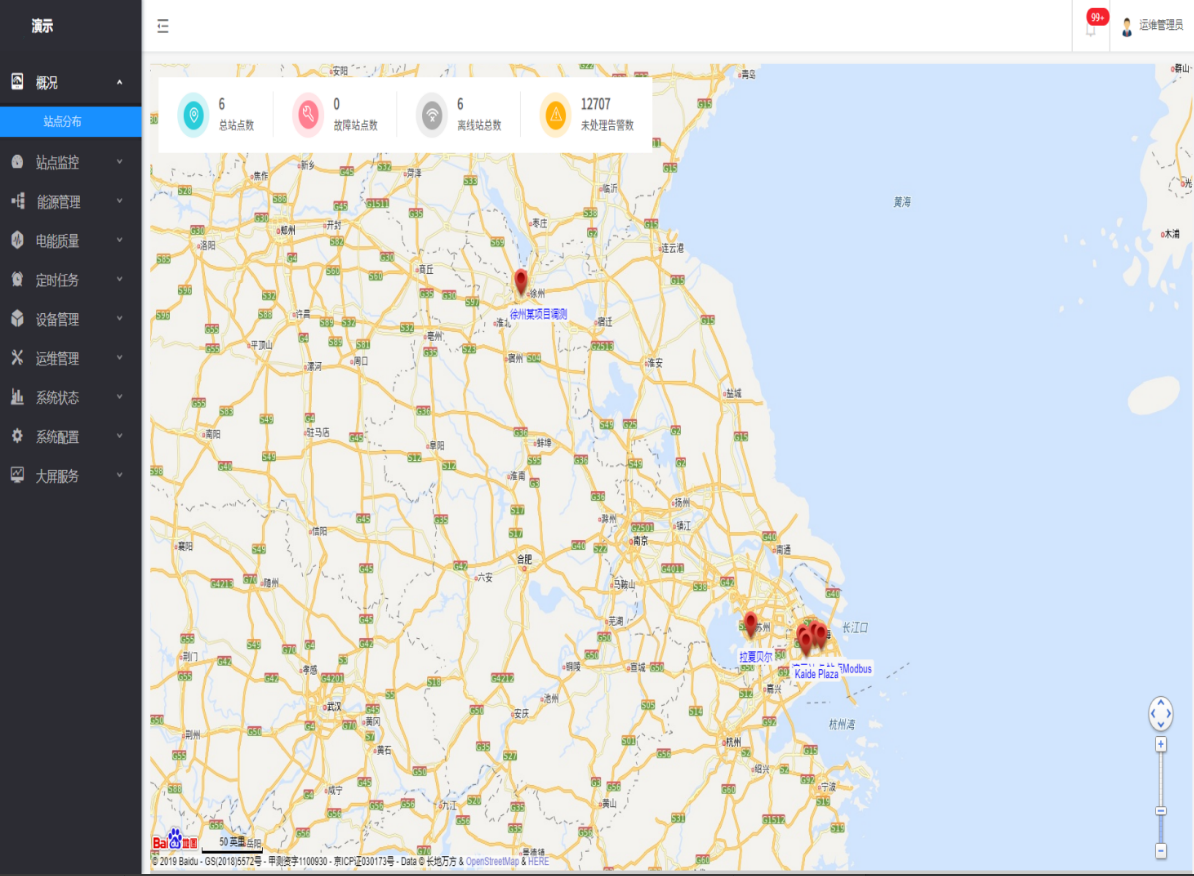Click the map zoom out minus button
1194x876 pixels.
[x=1161, y=851]
